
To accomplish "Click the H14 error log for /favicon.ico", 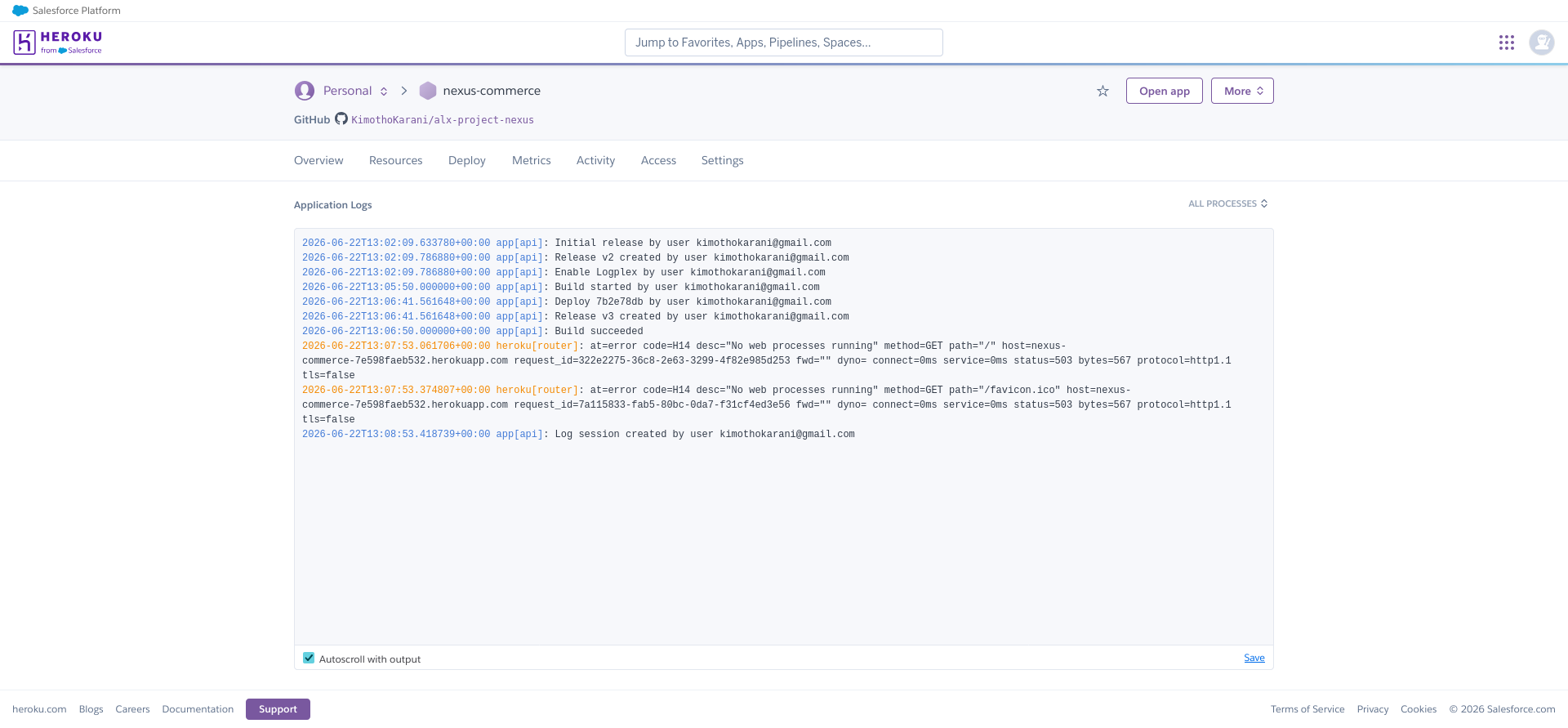I will (767, 404).
